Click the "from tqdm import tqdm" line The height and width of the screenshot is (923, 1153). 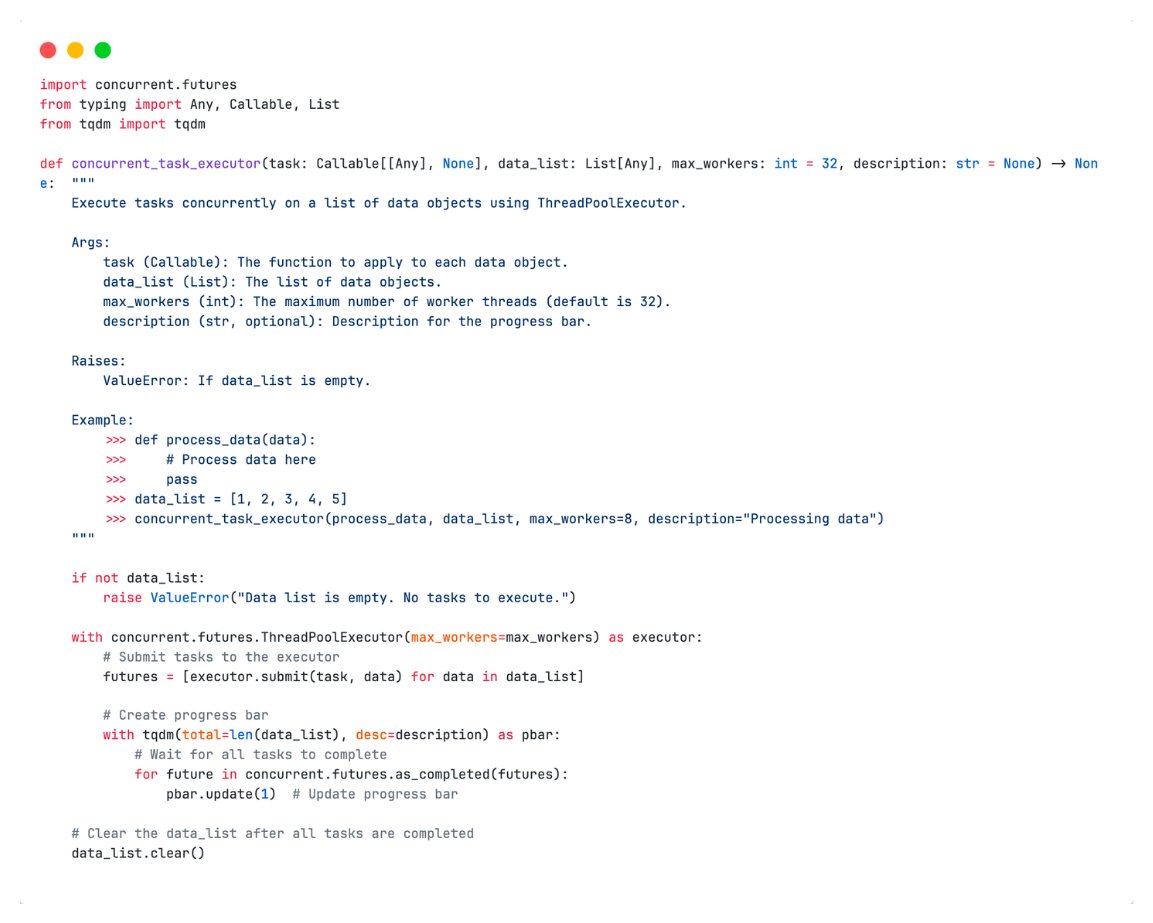click(123, 124)
